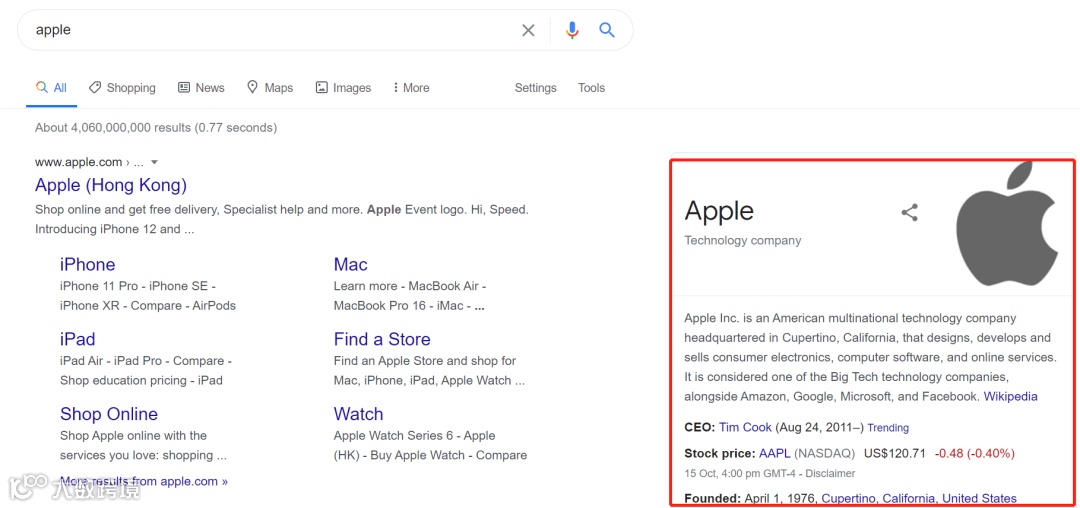This screenshot has height=508, width=1080.
Task: Go to the Find a Store link
Action: [382, 339]
